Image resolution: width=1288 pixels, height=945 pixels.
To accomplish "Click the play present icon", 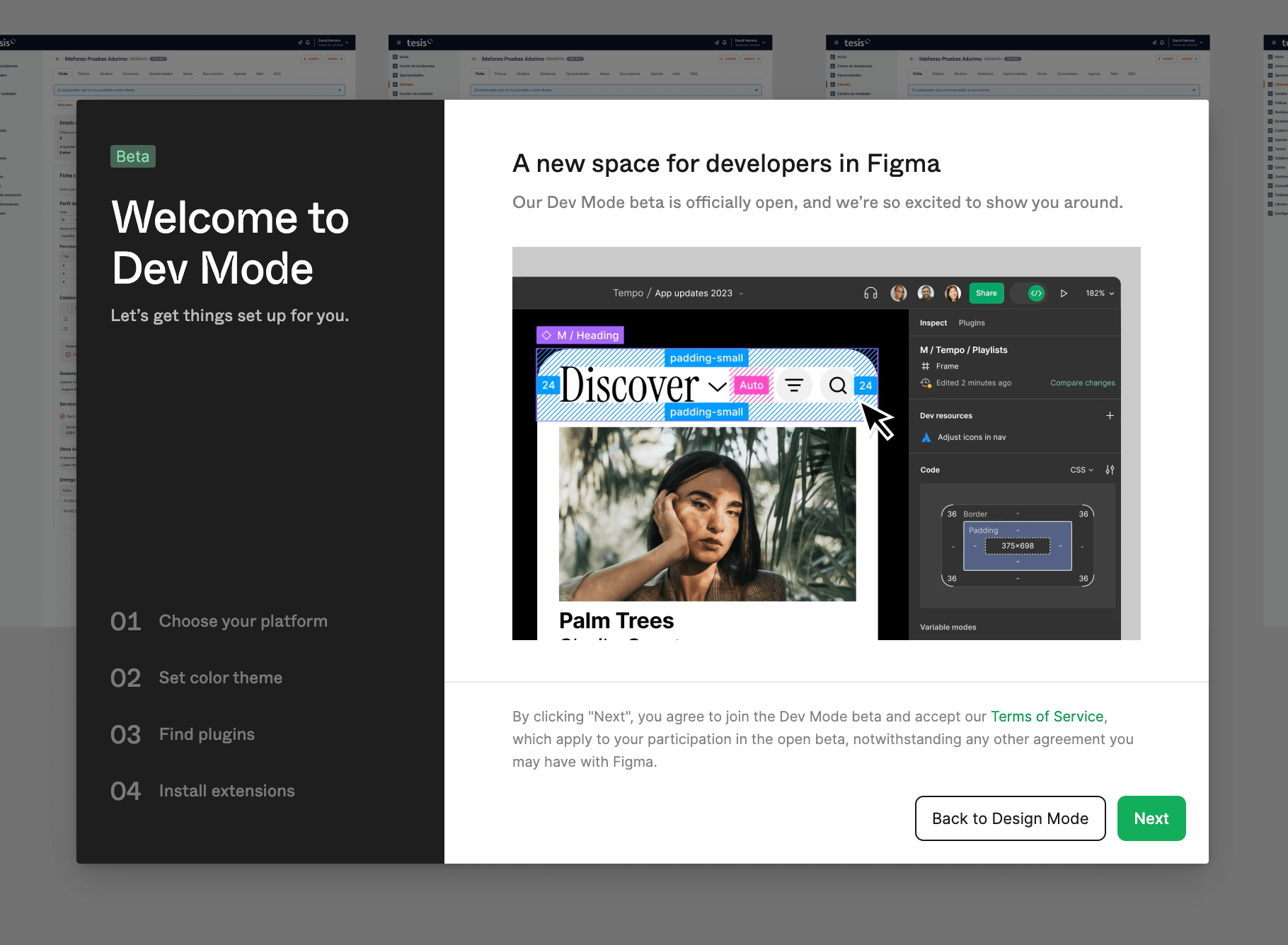I will 1064,294.
